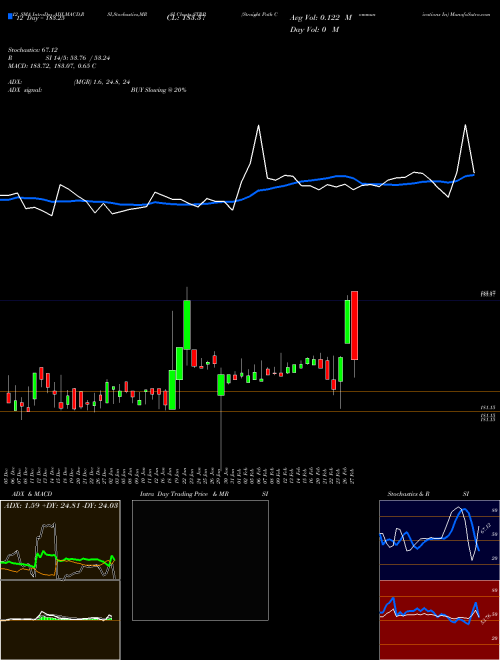Image resolution: width=500 pixels, height=660 pixels.
Task: Select the "Day Vol: 0 M" text
Action: pos(314,29)
